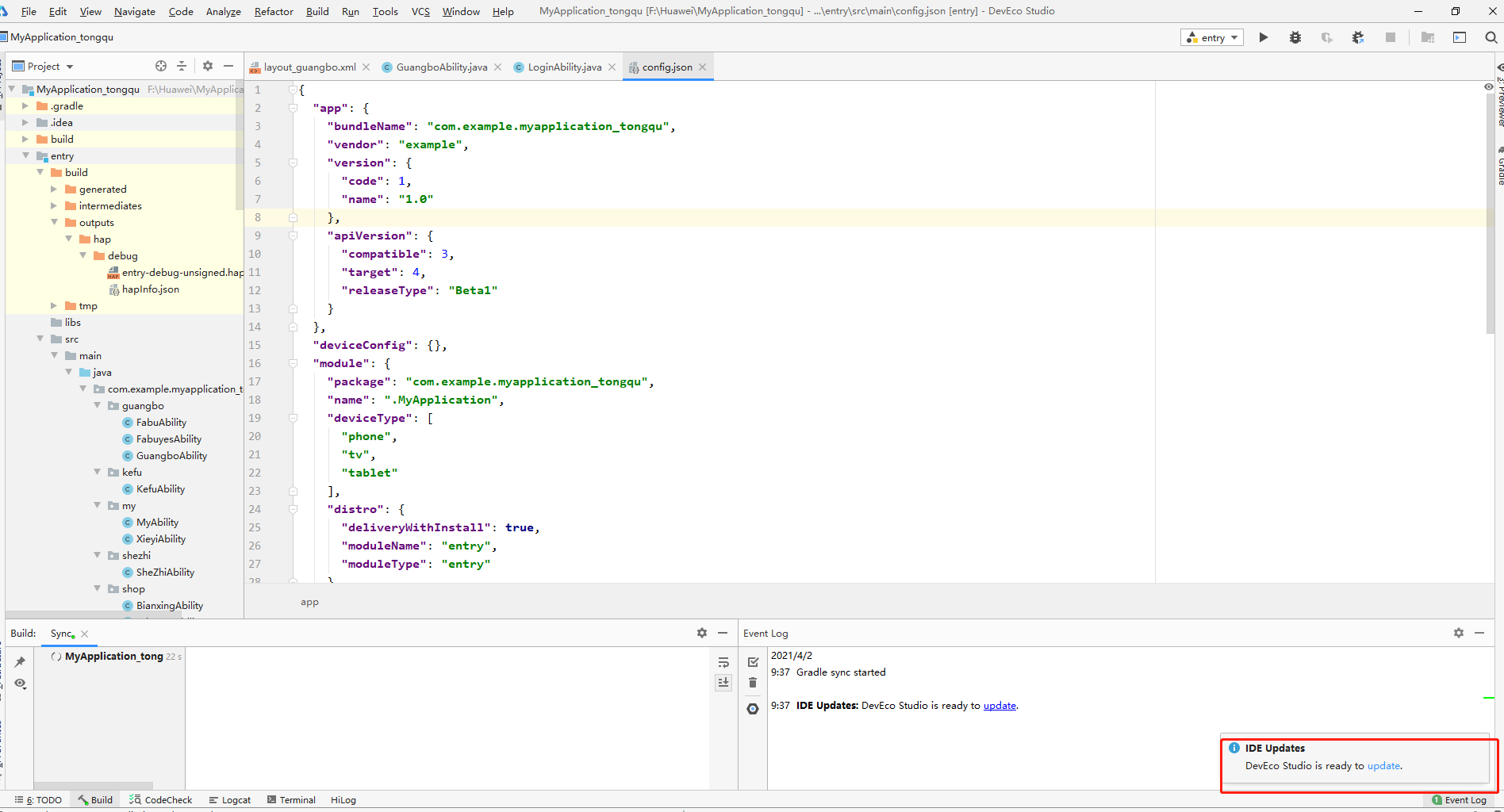Open the Project view mode dropdown
The width and height of the screenshot is (1504, 812).
[43, 66]
